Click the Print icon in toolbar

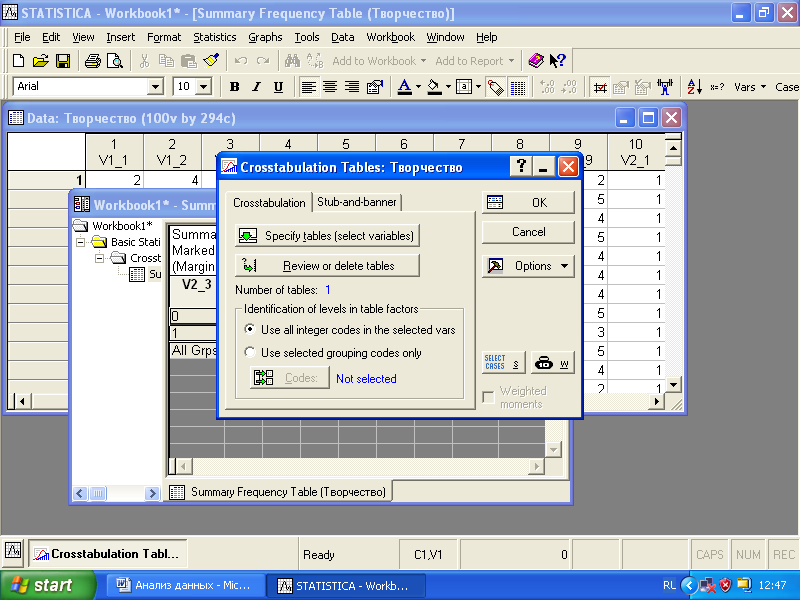92,61
